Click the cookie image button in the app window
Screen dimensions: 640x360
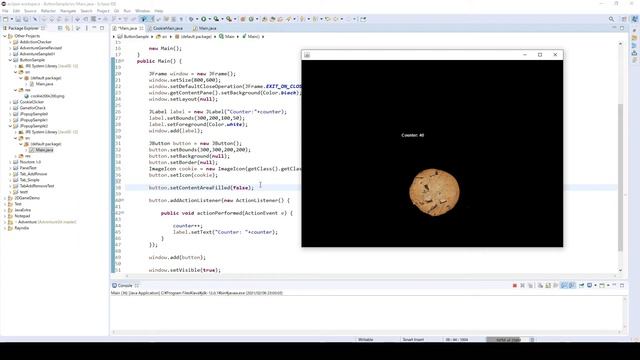click(434, 192)
